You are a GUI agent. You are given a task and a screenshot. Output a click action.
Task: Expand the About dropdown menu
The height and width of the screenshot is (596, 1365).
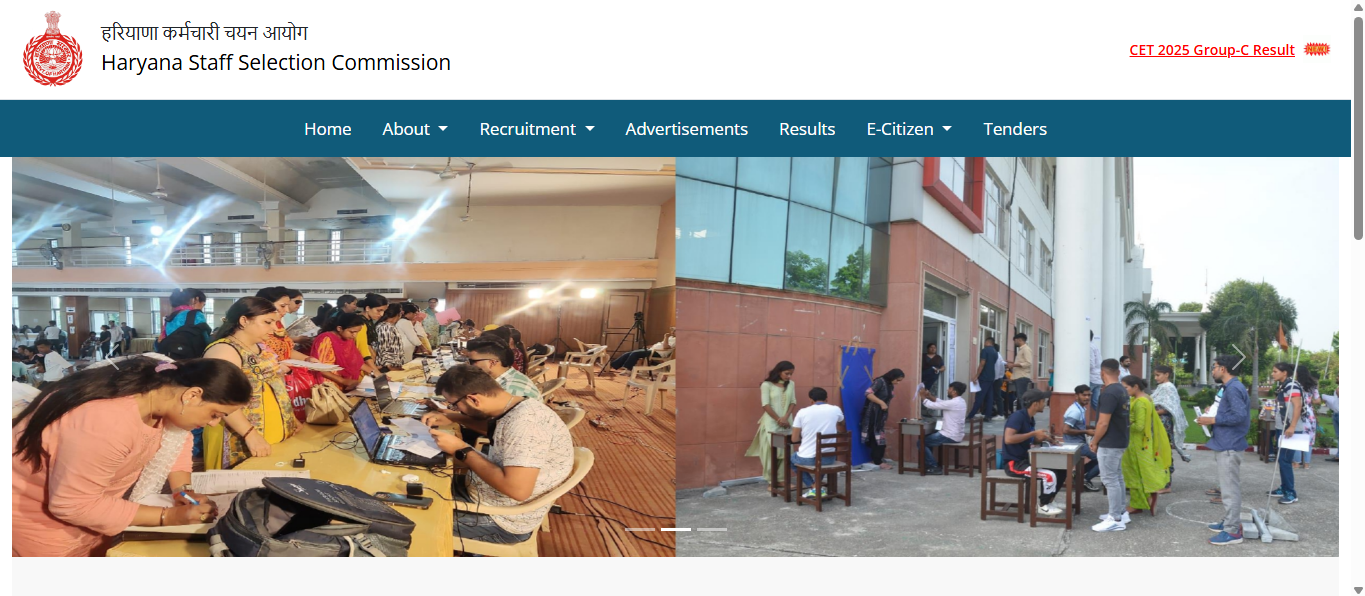415,129
